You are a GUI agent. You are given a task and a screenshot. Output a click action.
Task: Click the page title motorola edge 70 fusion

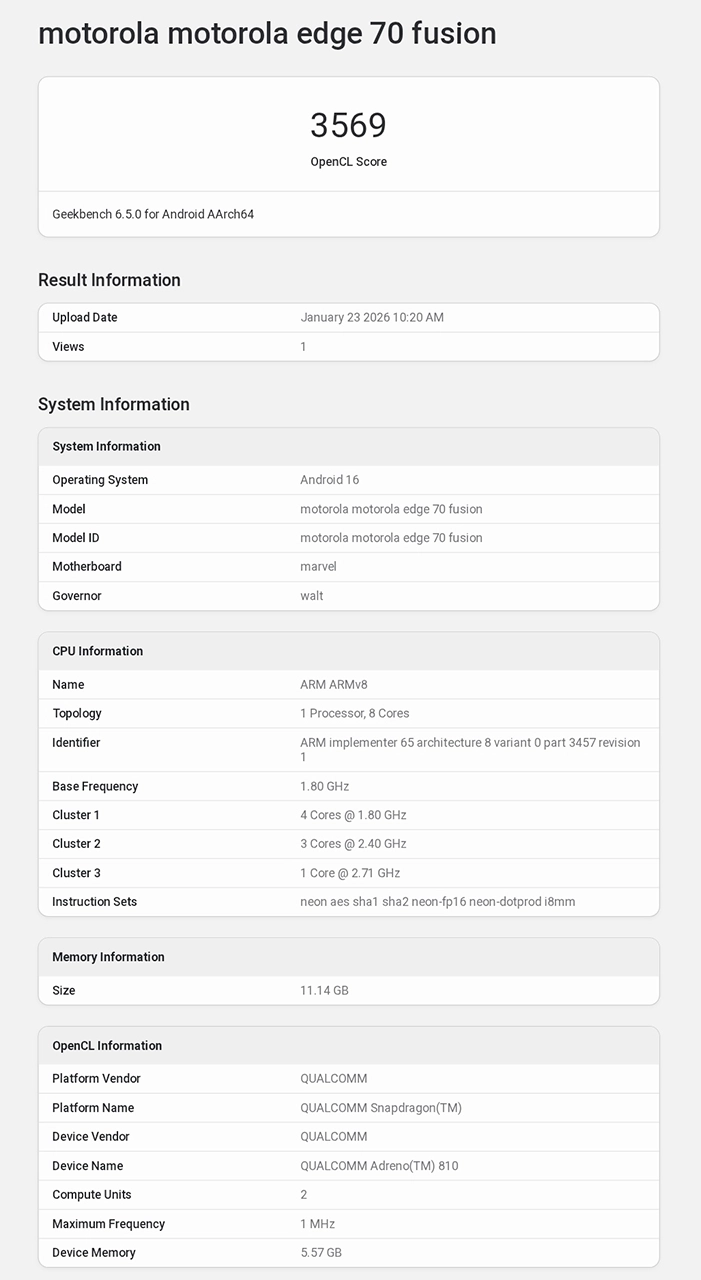click(267, 33)
